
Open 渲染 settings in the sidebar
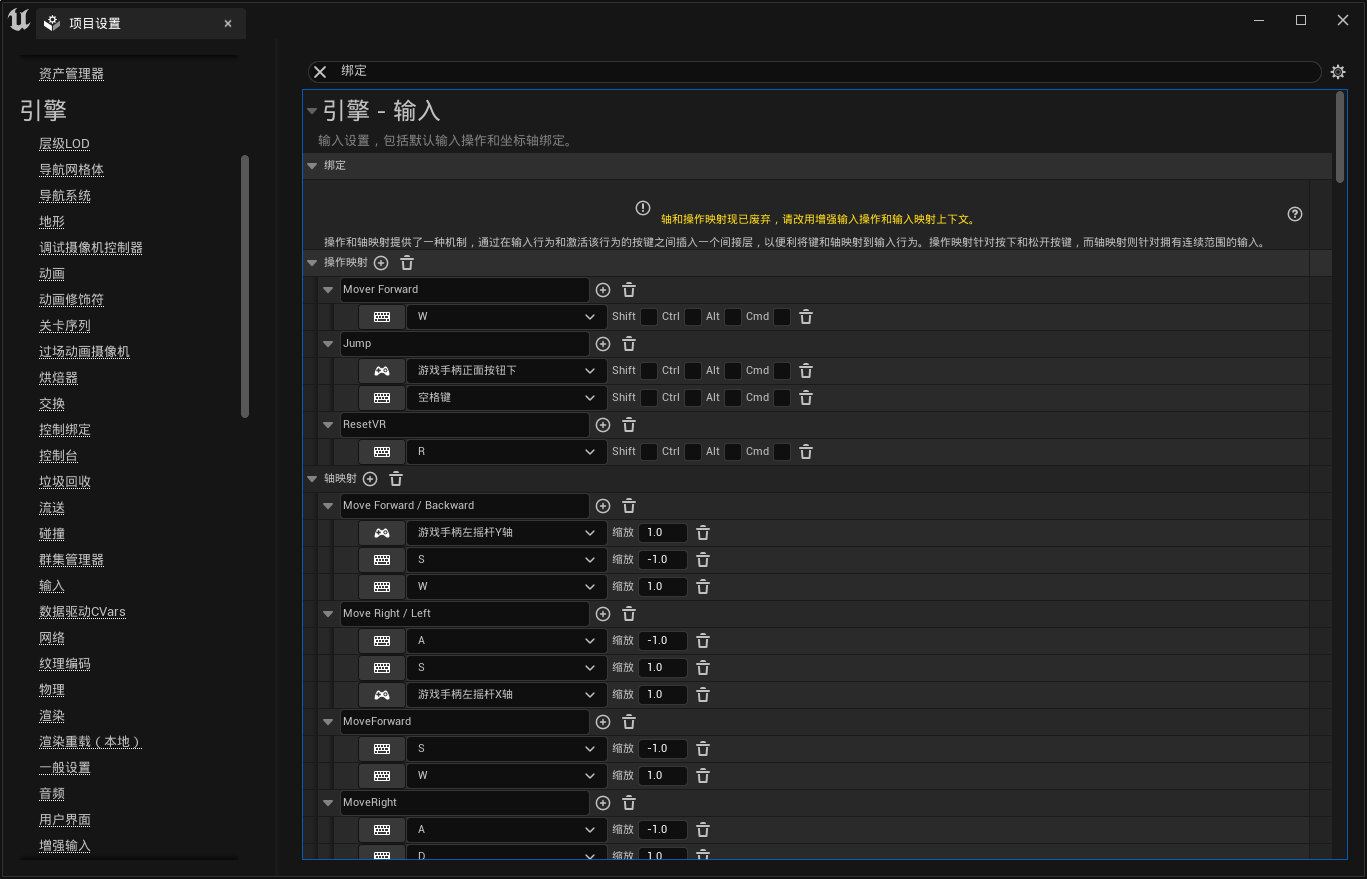tap(52, 716)
